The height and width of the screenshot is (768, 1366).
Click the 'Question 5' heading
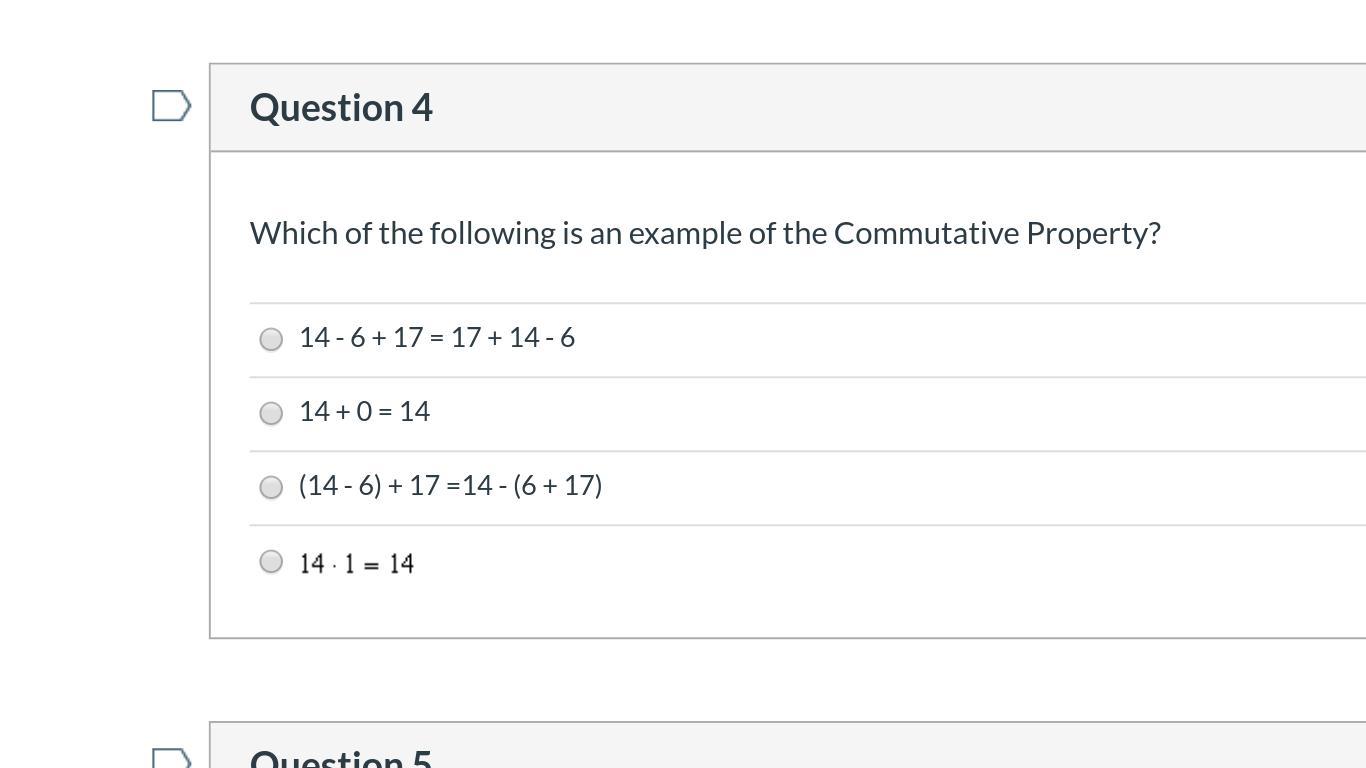[x=341, y=759]
